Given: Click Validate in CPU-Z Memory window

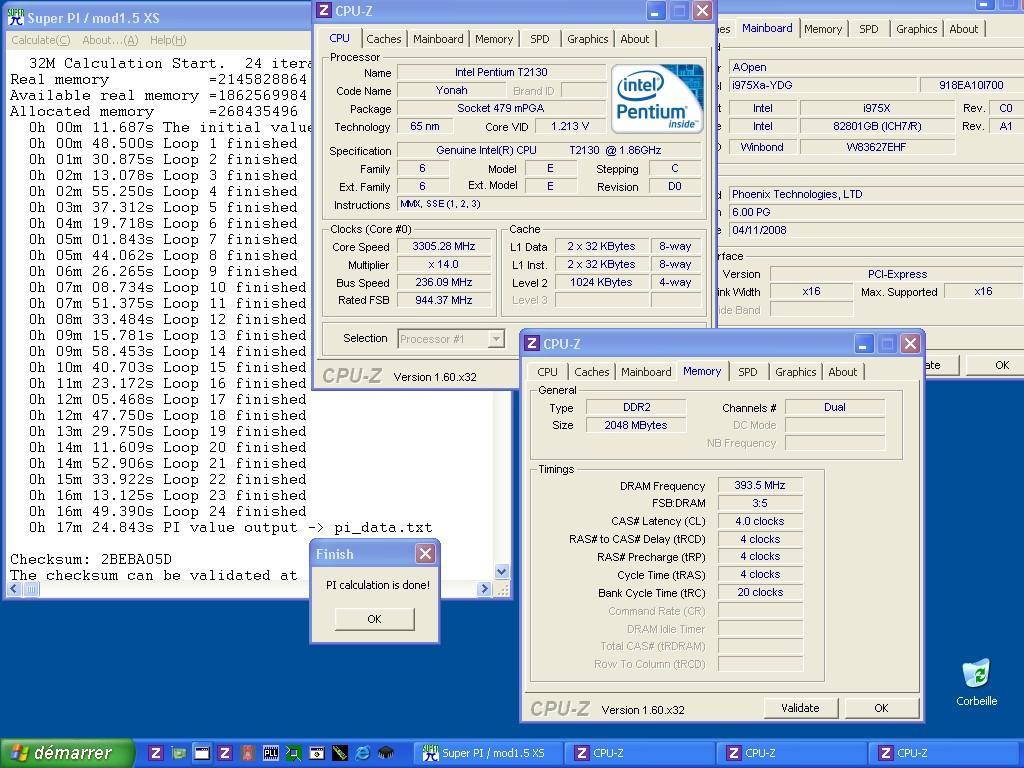Looking at the screenshot, I should point(800,708).
